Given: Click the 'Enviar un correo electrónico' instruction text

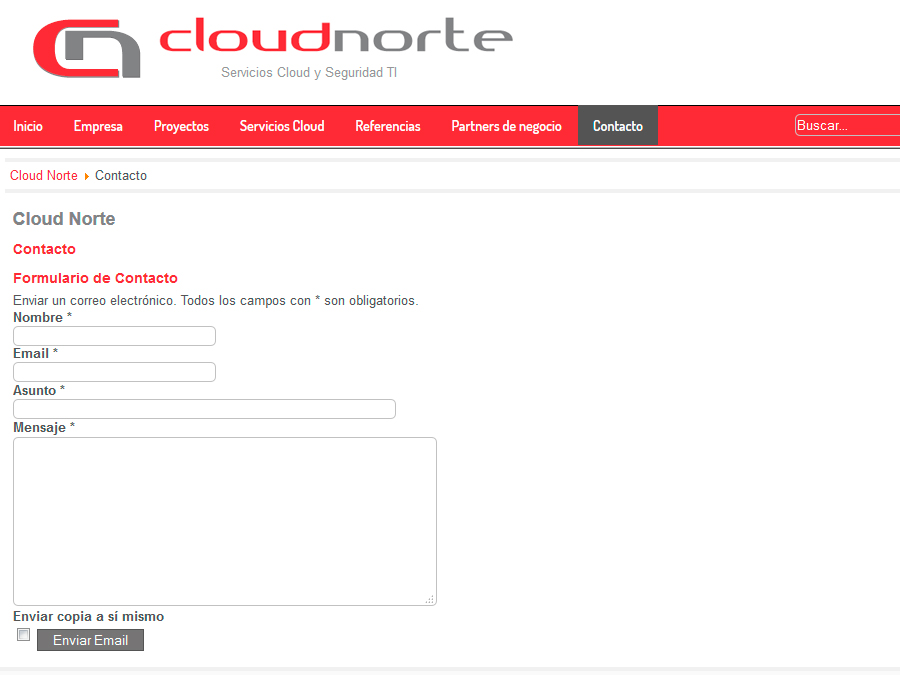Looking at the screenshot, I should click(216, 301).
